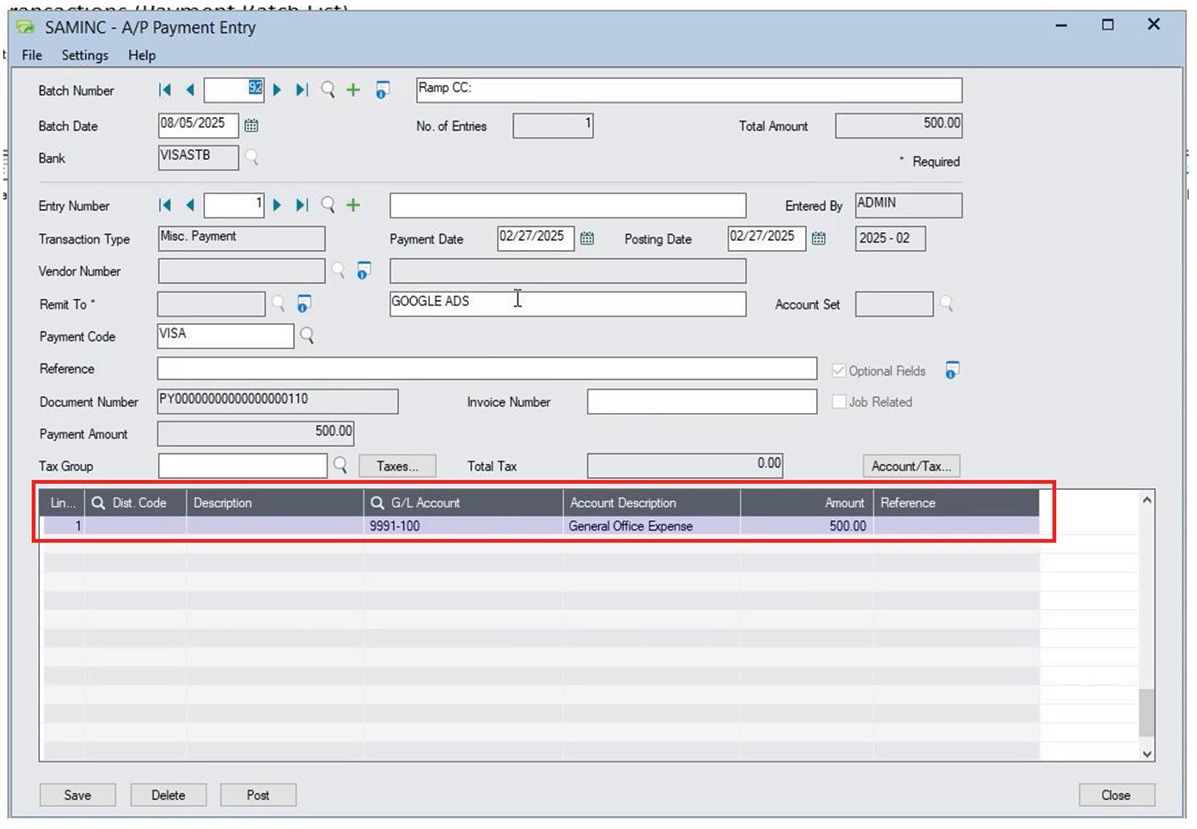
Task: Click the Vendor Number finder icon
Action: point(337,271)
